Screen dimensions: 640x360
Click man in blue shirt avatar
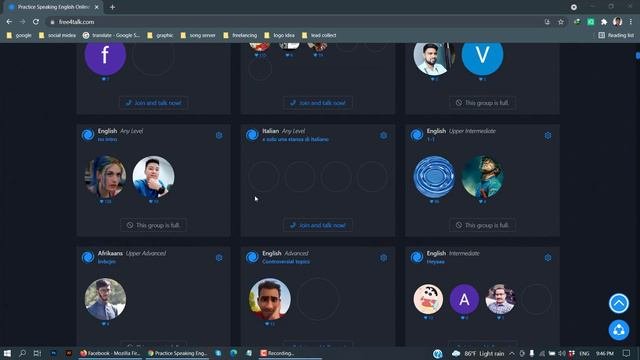pos(153,177)
